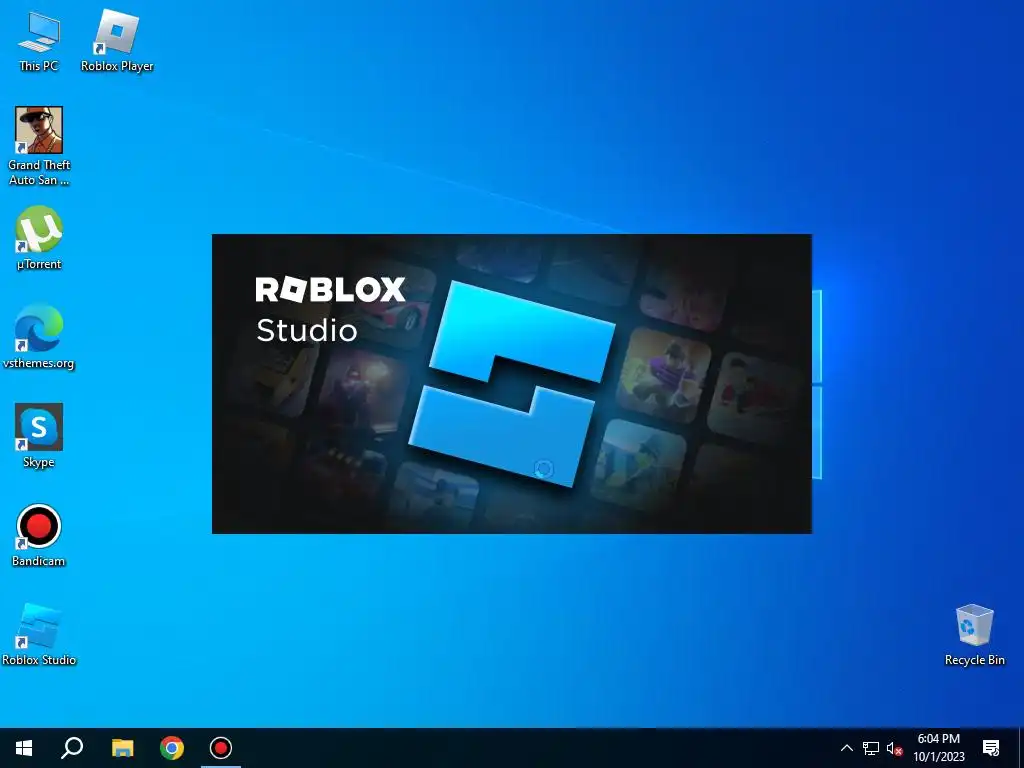Image resolution: width=1024 pixels, height=768 pixels.
Task: Select the µTorrent desktop shortcut
Action: click(39, 238)
